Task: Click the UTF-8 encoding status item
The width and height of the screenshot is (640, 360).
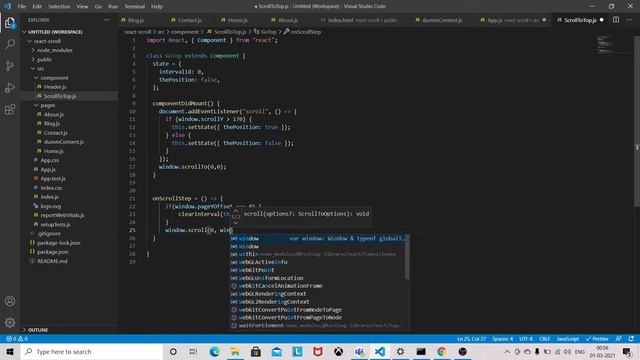Action: (x=526, y=339)
